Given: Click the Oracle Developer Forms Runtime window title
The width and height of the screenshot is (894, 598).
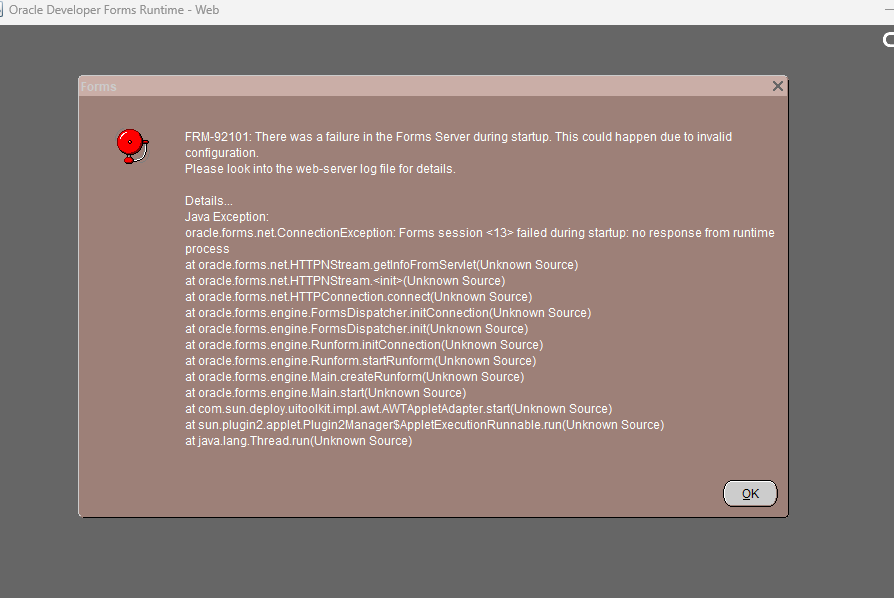Looking at the screenshot, I should 113,11.
